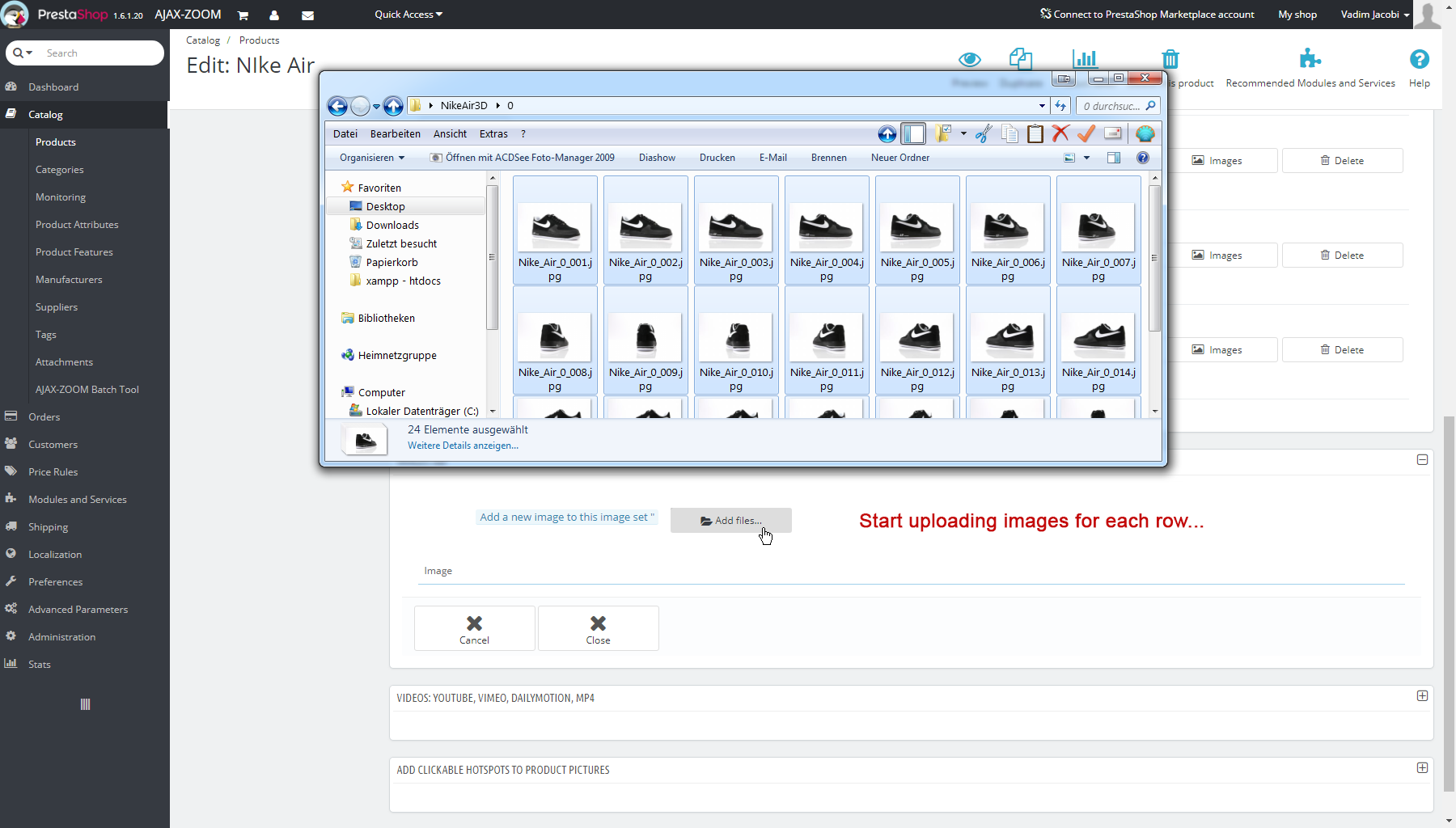Click the Cancel button

pos(475,628)
